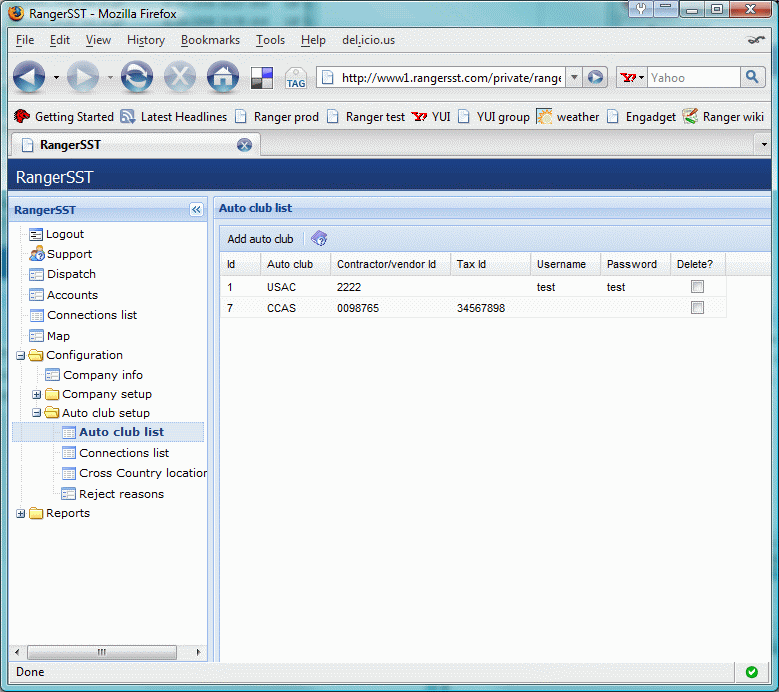The width and height of the screenshot is (779, 692).
Task: Collapse the Auto club setup folder
Action: pos(37,413)
